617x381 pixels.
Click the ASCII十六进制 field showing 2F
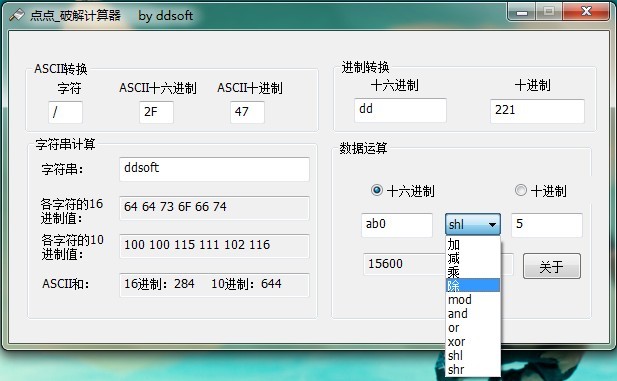(156, 112)
